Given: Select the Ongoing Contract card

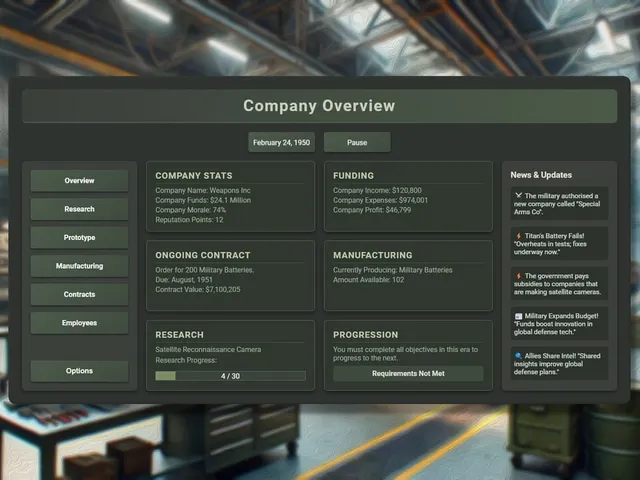Looking at the screenshot, I should tap(230, 276).
